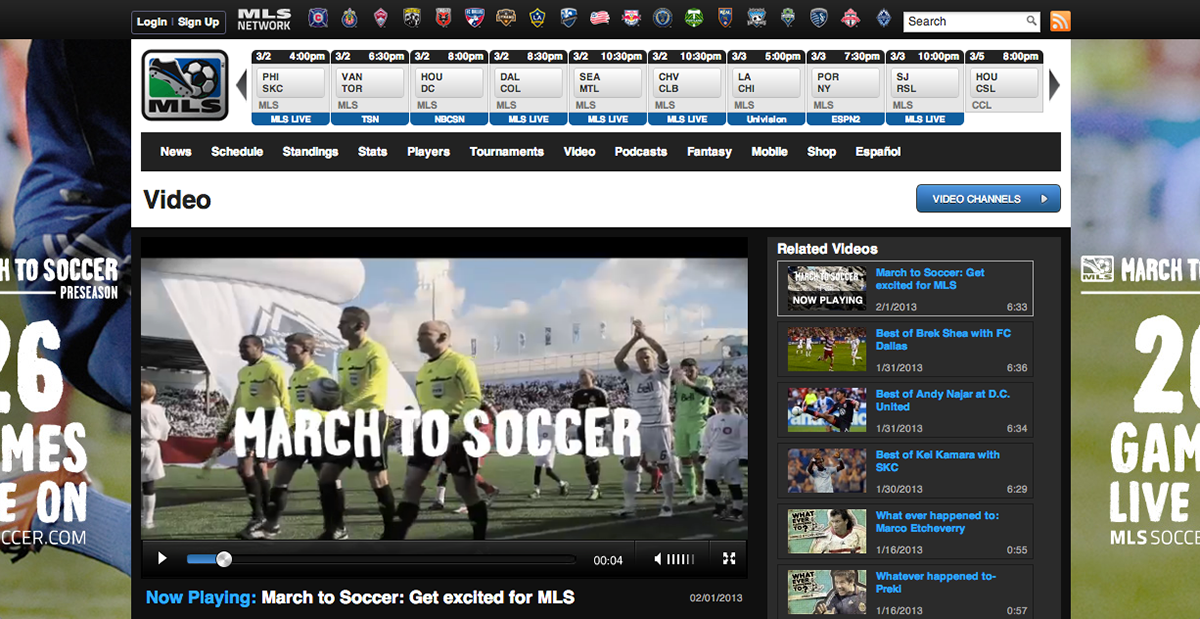Open the Philadelphia Union team crest

662,17
